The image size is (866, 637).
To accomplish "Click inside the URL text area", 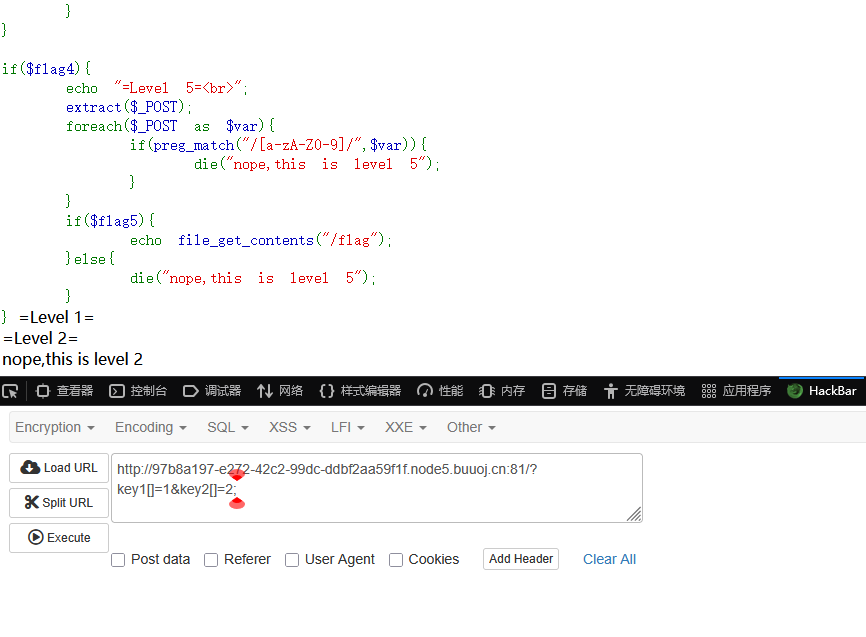I will pos(400,500).
